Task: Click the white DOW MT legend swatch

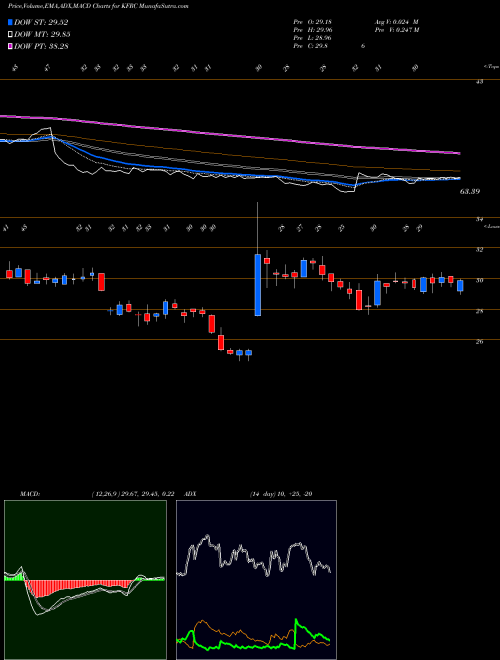Action: pyautogui.click(x=10, y=35)
